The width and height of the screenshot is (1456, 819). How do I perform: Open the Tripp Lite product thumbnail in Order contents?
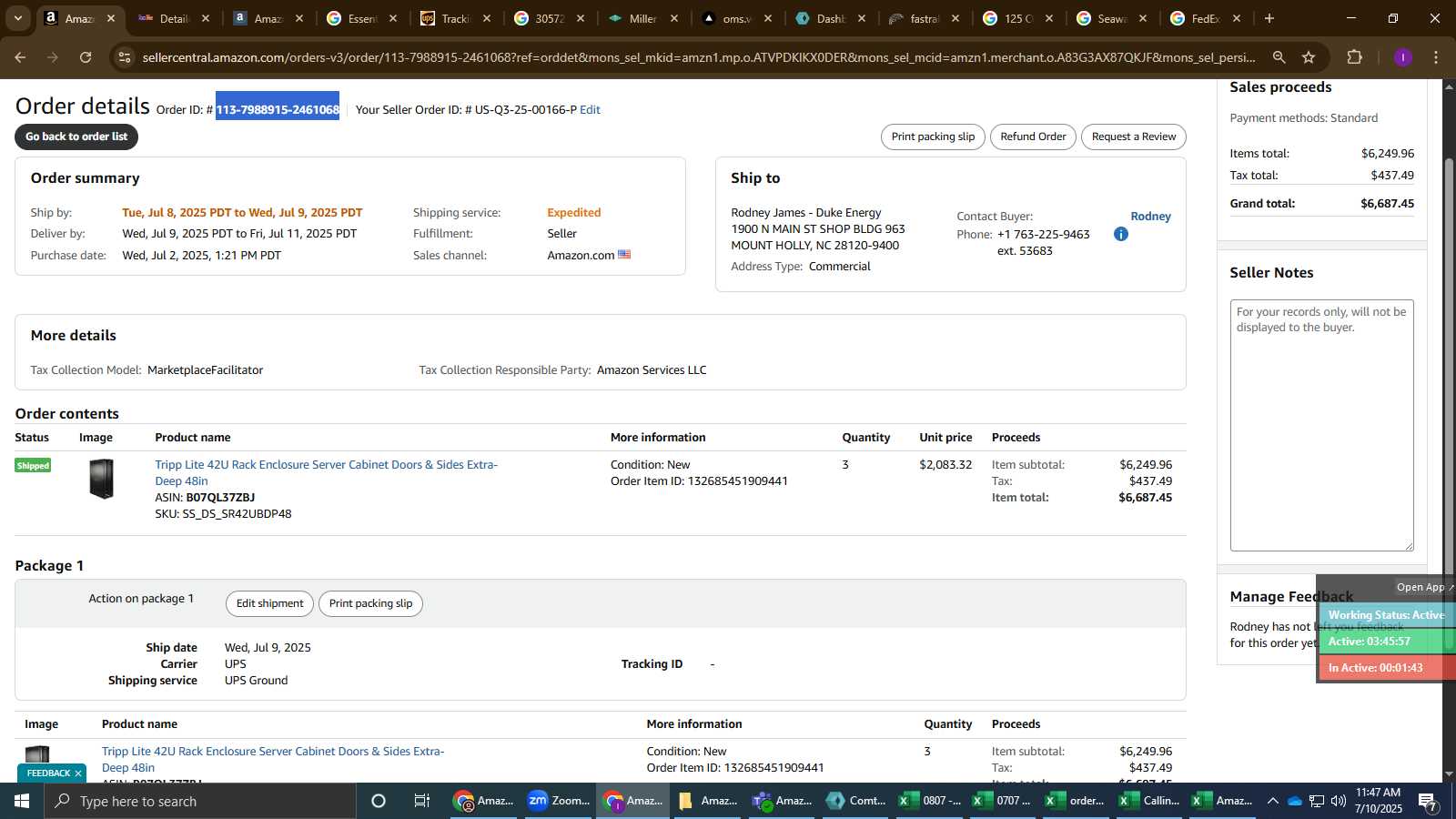pyautogui.click(x=101, y=479)
